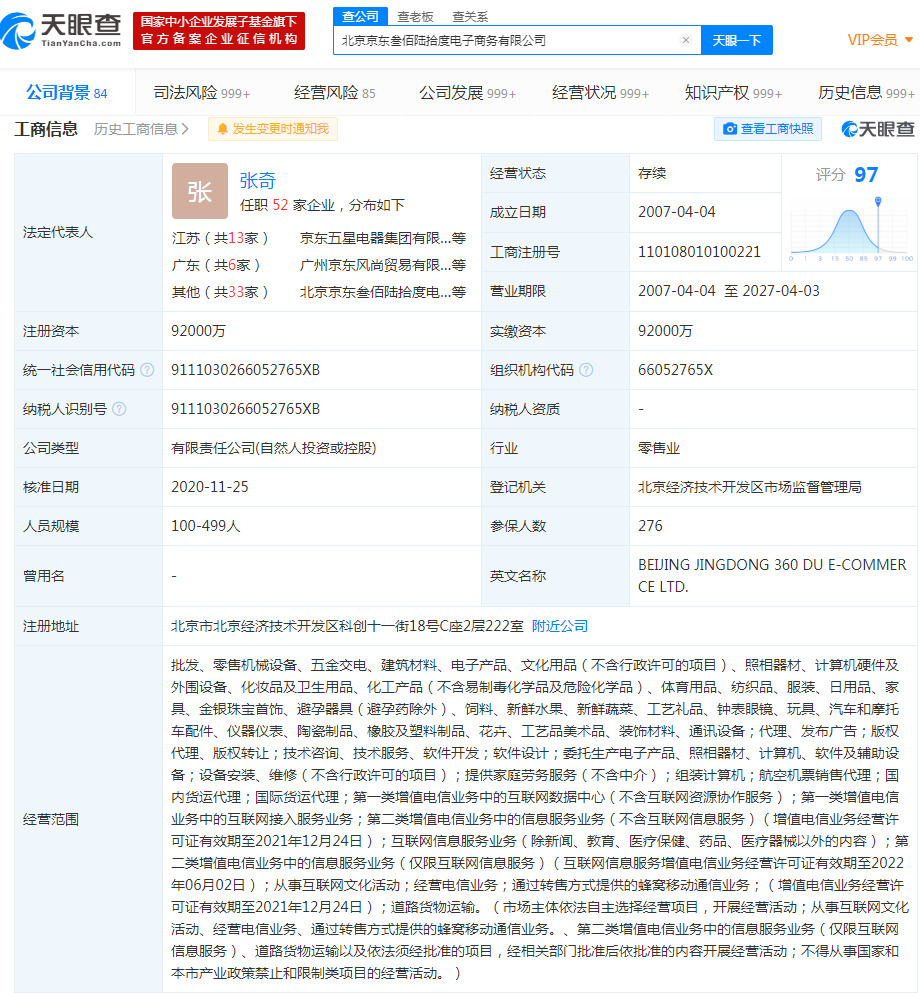Click the 发生变更时通知我 bell notification button
The height and width of the screenshot is (993, 920).
coord(273,129)
